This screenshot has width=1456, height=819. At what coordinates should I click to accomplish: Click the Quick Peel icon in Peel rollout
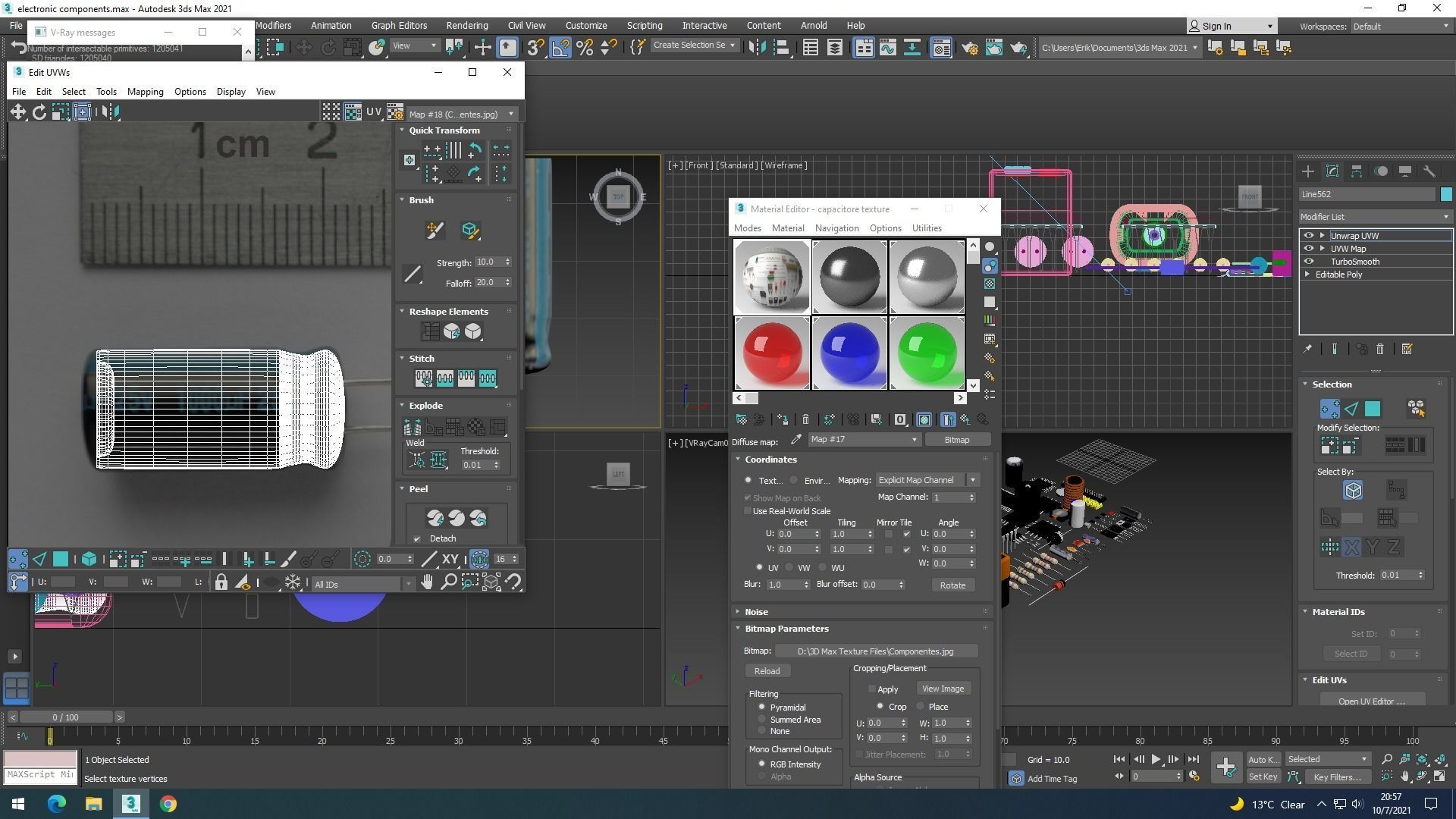435,518
